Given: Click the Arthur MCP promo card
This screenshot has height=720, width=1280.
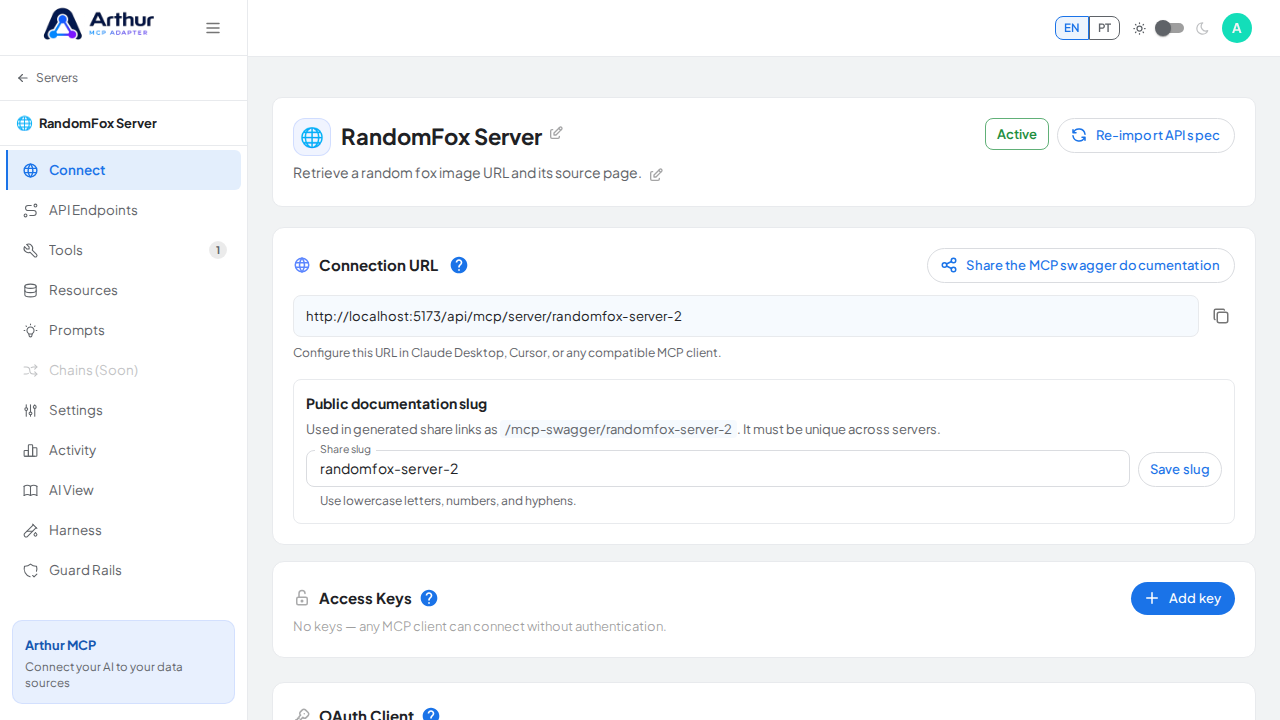Looking at the screenshot, I should (x=123, y=662).
